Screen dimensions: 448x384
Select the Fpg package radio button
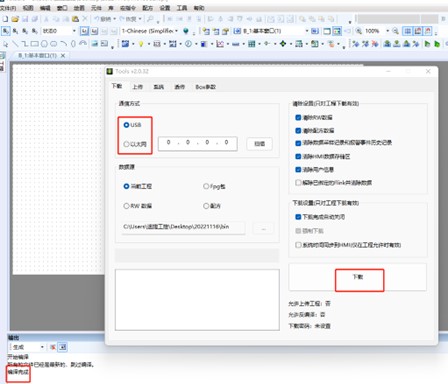click(206, 186)
